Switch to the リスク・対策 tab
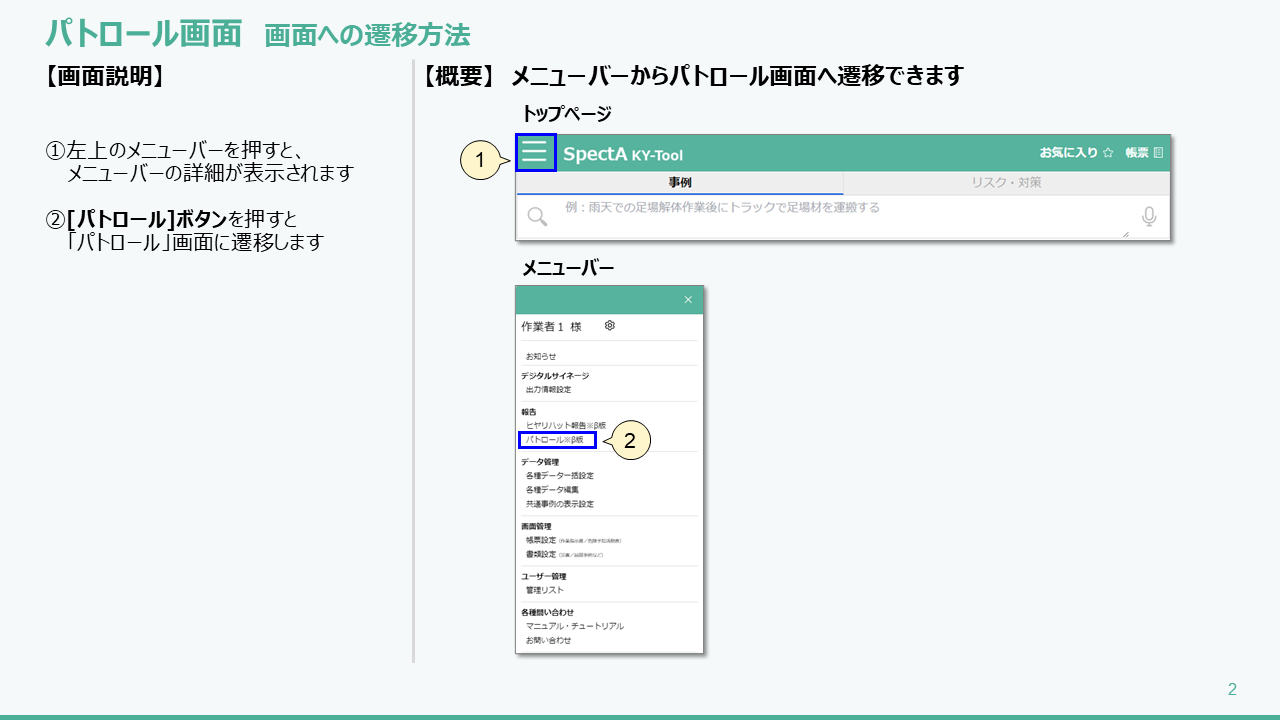The height and width of the screenshot is (720, 1280). (1006, 183)
